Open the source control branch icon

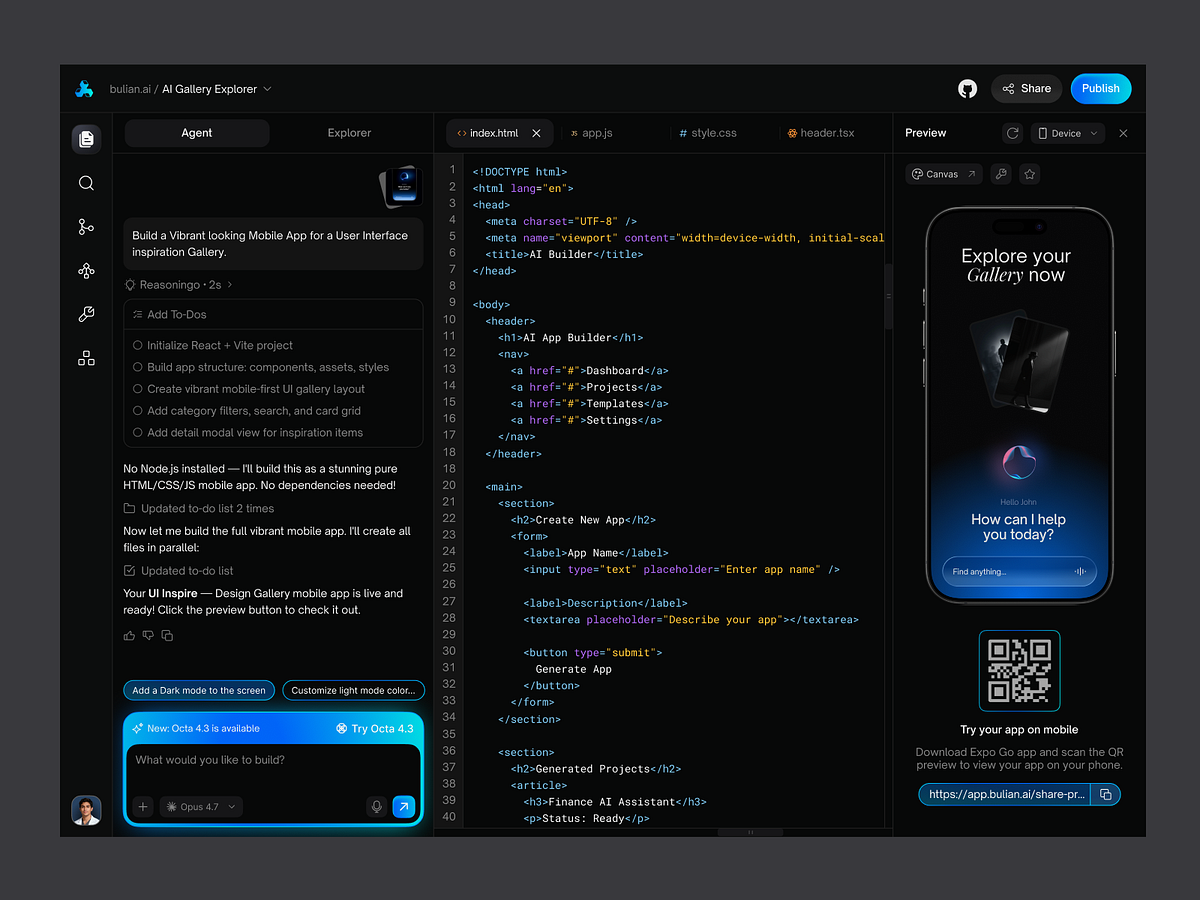coord(86,227)
